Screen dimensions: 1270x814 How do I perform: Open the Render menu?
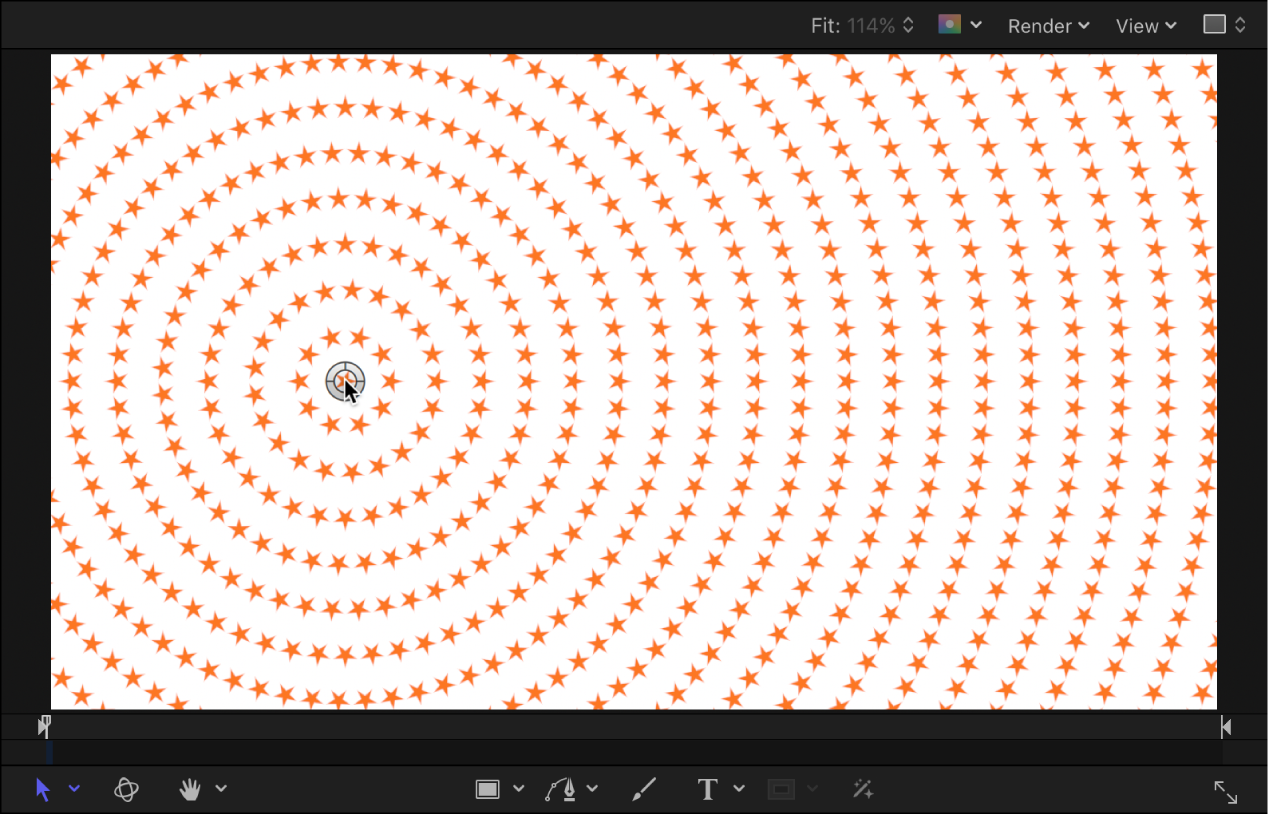[1041, 25]
